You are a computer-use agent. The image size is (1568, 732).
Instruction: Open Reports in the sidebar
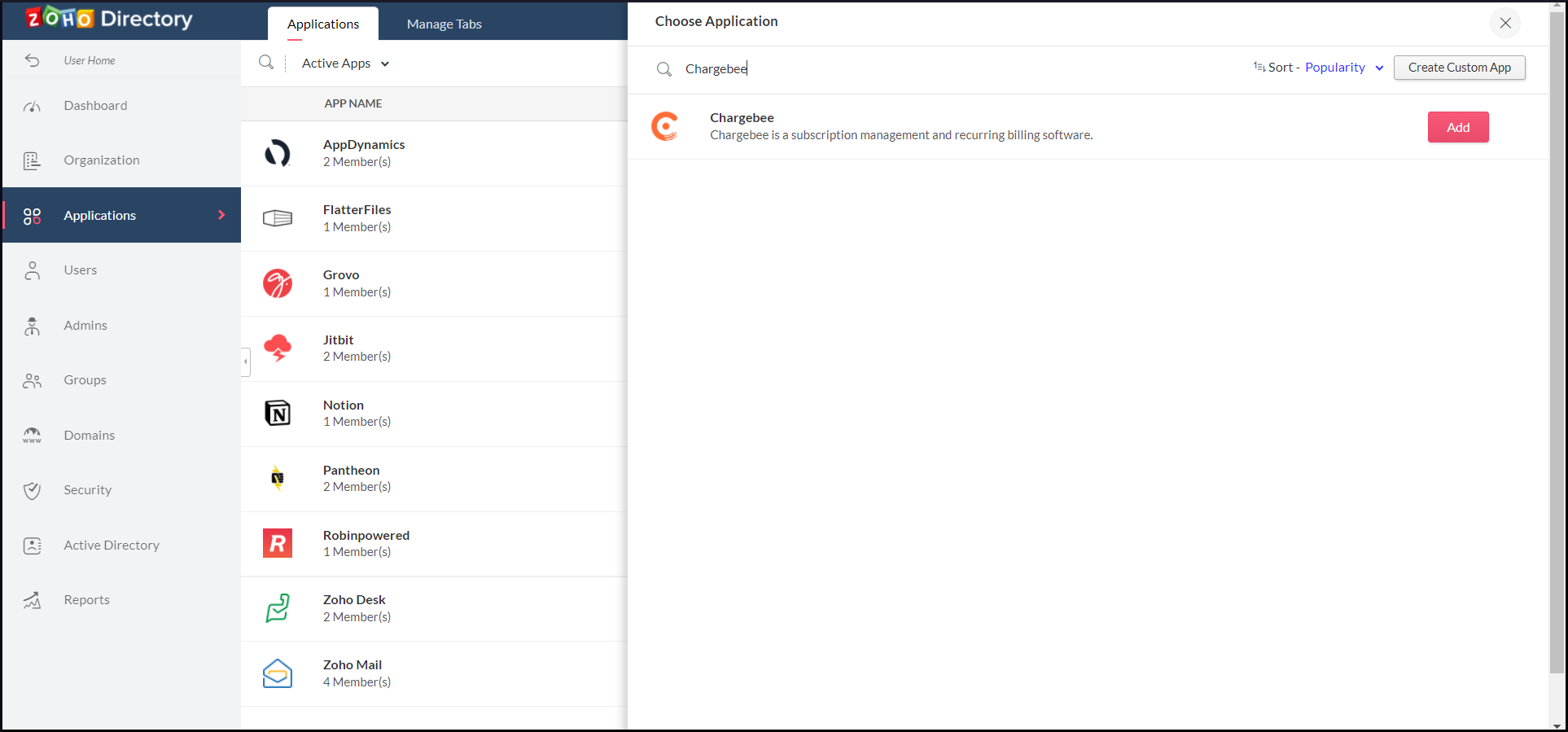click(122, 600)
